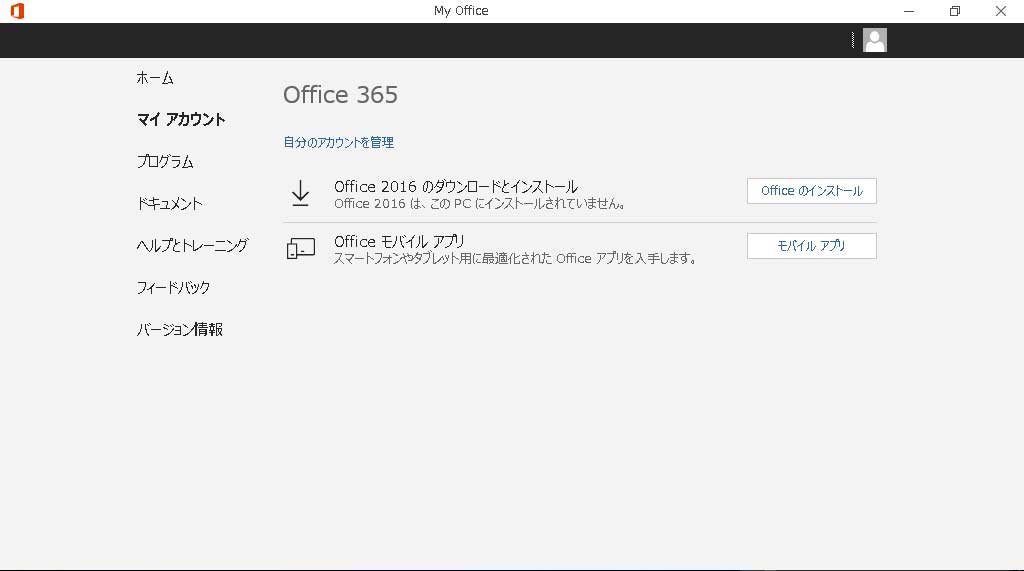Click the download arrow icon

coord(300,193)
